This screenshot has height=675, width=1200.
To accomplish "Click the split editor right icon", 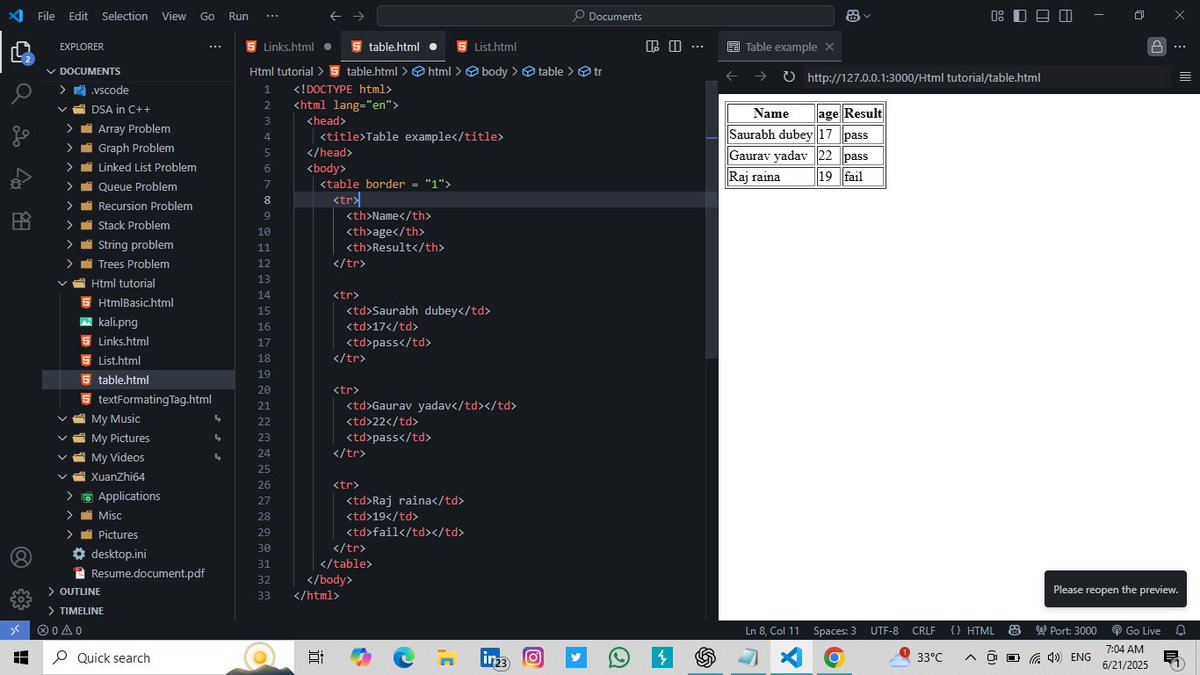I will [x=675, y=46].
